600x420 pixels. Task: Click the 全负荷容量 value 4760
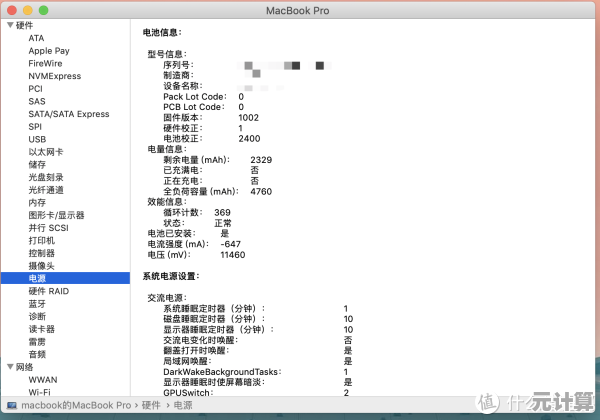(261, 191)
